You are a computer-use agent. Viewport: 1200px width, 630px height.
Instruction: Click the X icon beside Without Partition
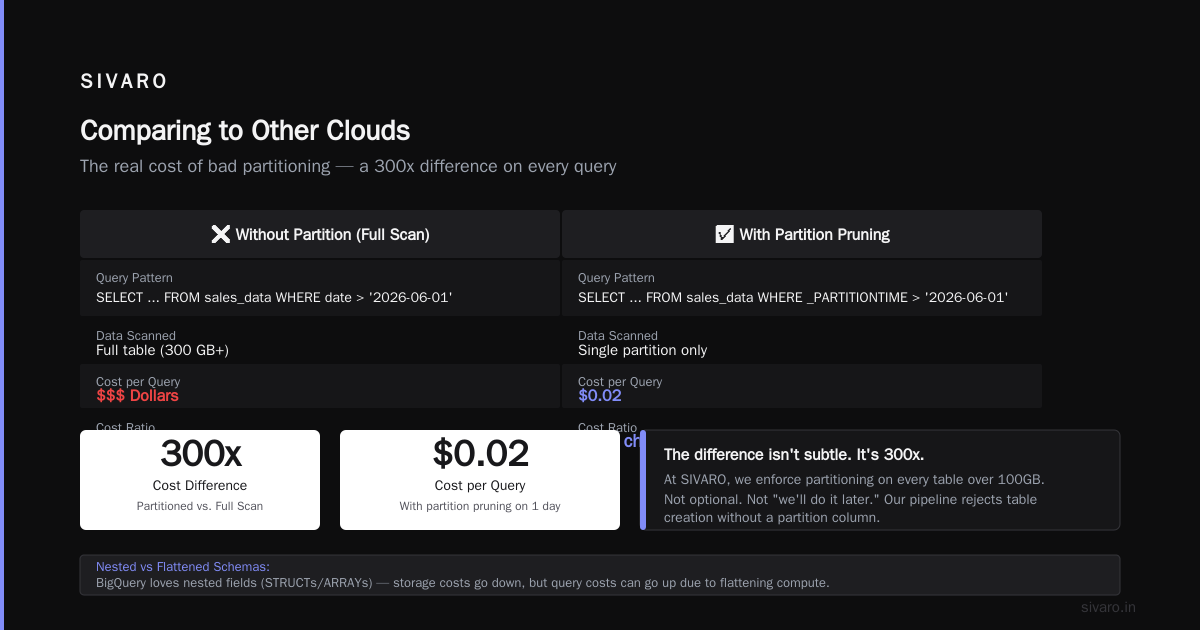(x=221, y=234)
